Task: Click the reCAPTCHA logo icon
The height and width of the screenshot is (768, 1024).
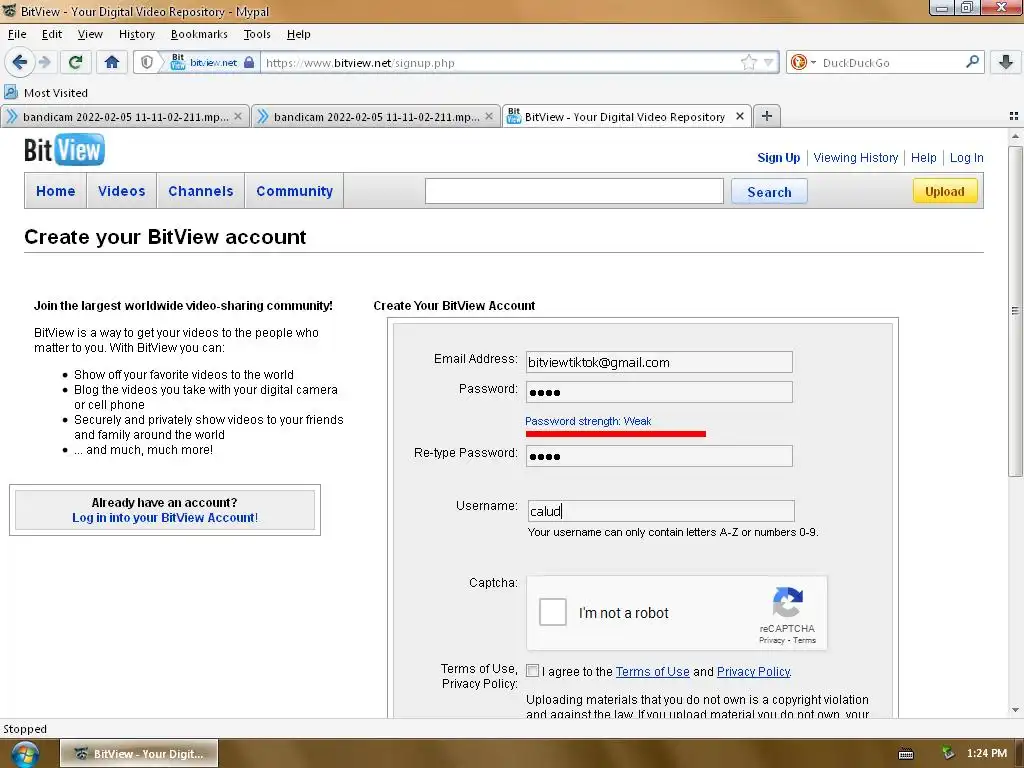Action: tap(788, 601)
